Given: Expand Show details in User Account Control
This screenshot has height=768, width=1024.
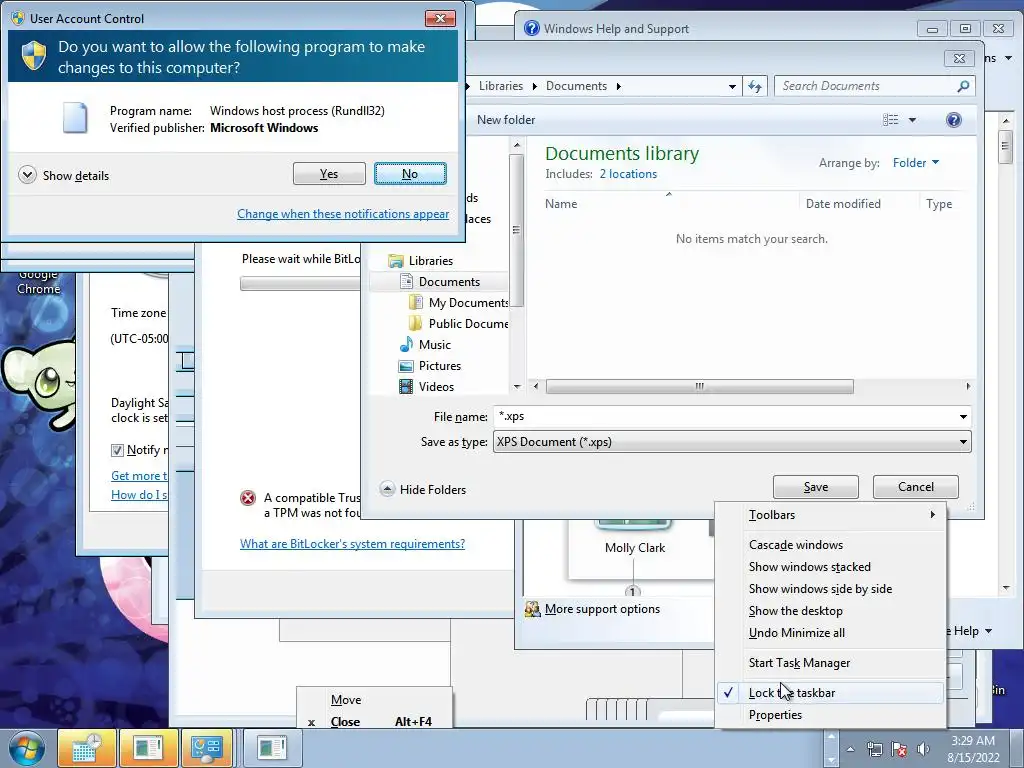Looking at the screenshot, I should click(64, 175).
